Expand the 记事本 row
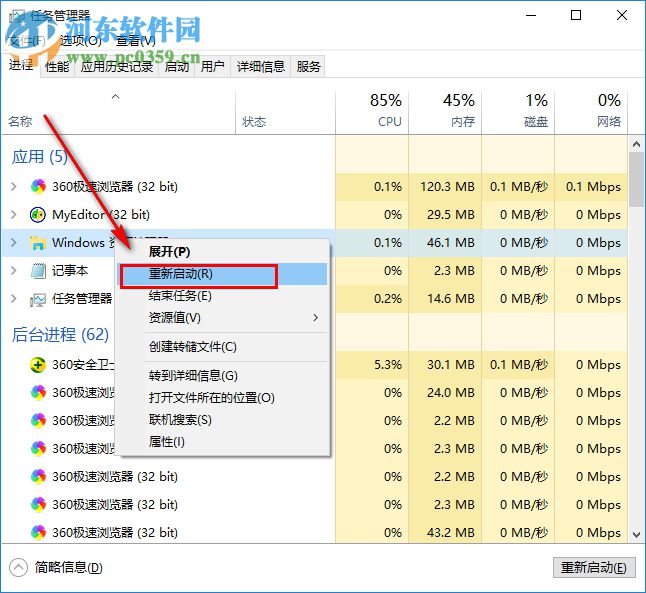The image size is (646, 593). 14,271
